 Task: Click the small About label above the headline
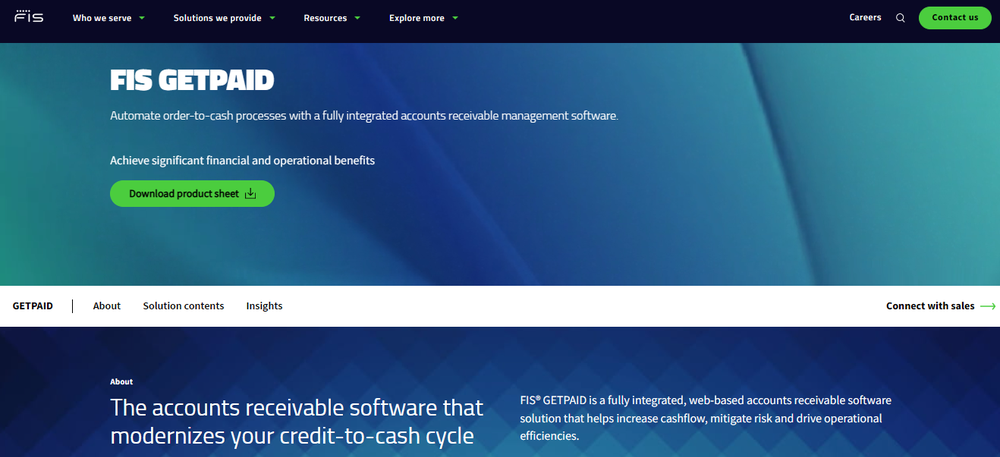pyautogui.click(x=121, y=382)
